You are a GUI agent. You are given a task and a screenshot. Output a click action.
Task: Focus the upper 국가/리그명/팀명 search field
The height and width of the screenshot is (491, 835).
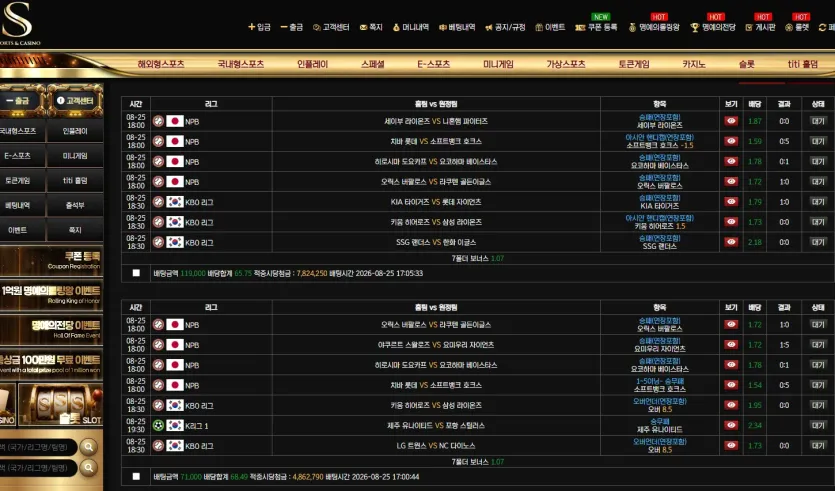38,447
